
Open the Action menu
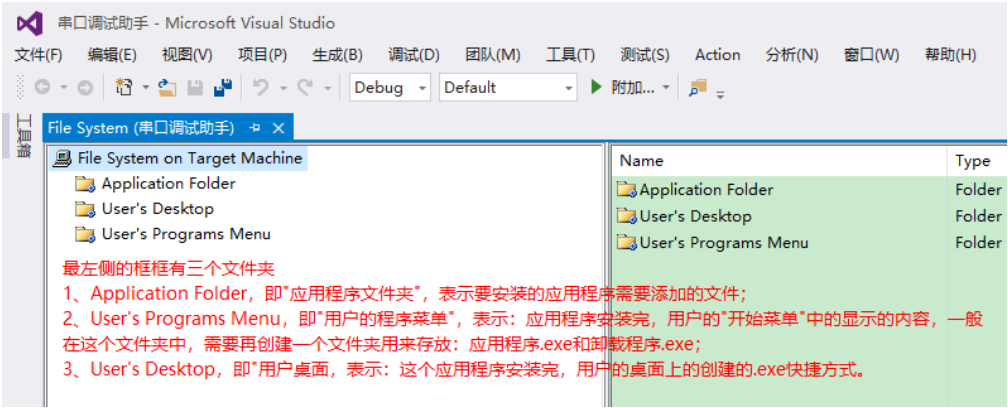tap(717, 55)
